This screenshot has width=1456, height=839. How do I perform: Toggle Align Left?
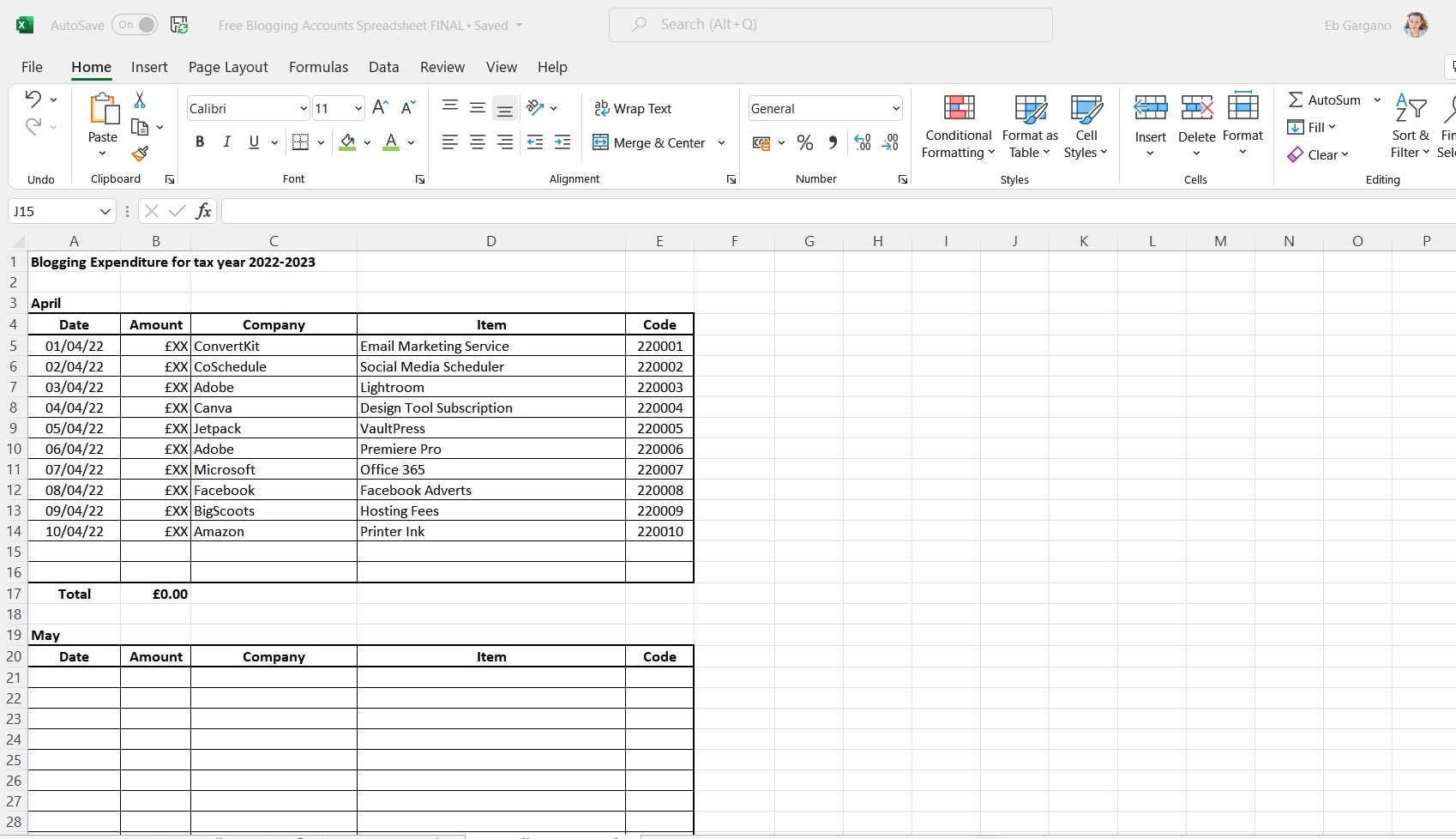449,142
